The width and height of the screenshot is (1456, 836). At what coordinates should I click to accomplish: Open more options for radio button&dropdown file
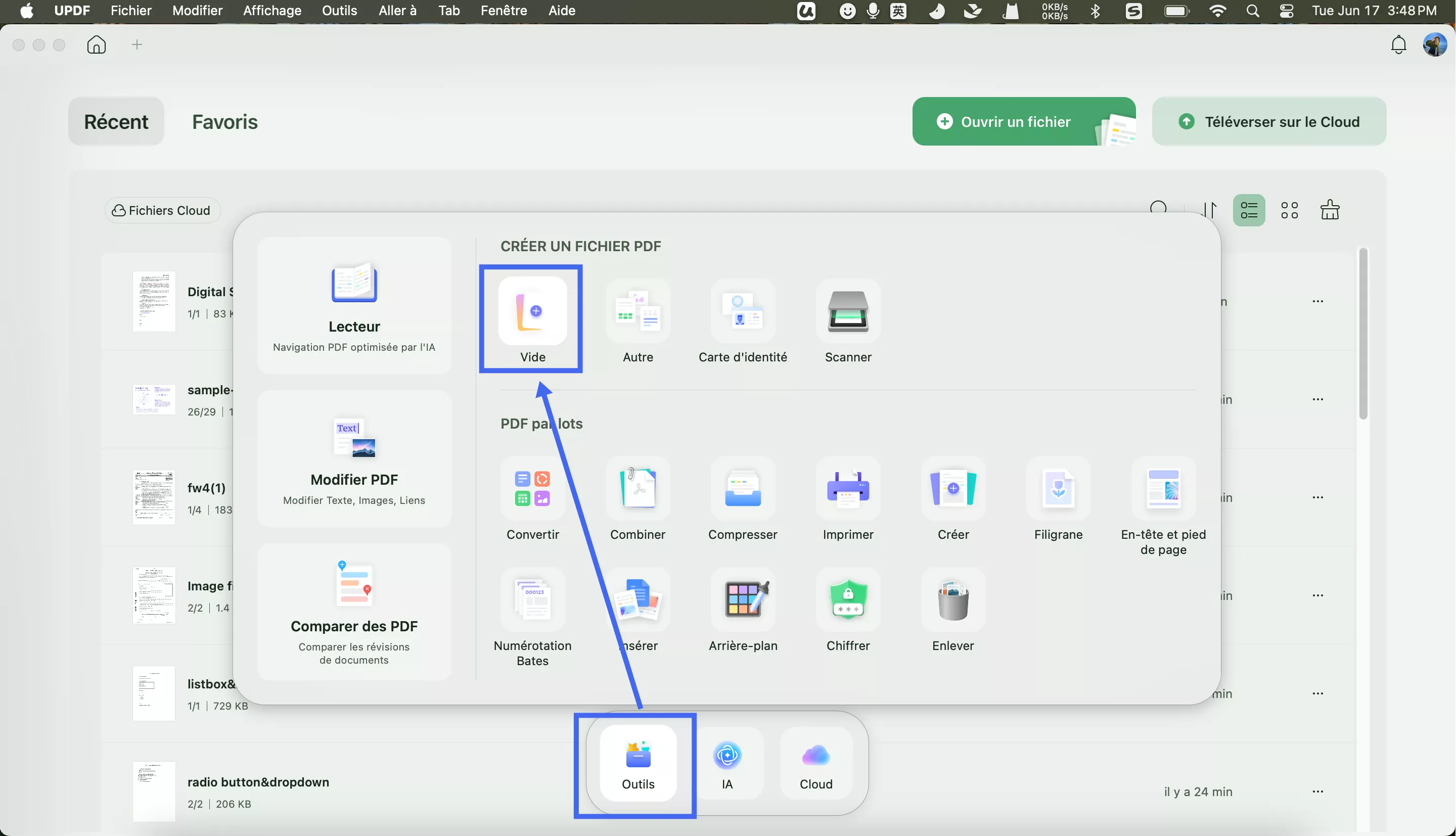pos(1317,791)
